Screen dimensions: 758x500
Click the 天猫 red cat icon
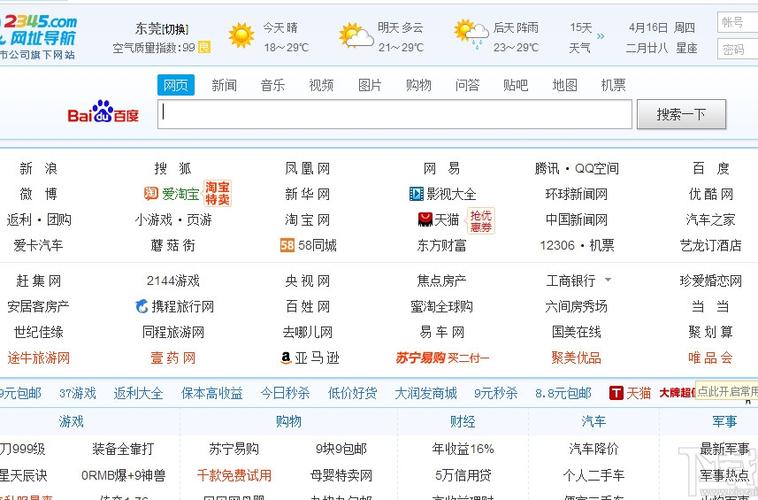tap(425, 219)
